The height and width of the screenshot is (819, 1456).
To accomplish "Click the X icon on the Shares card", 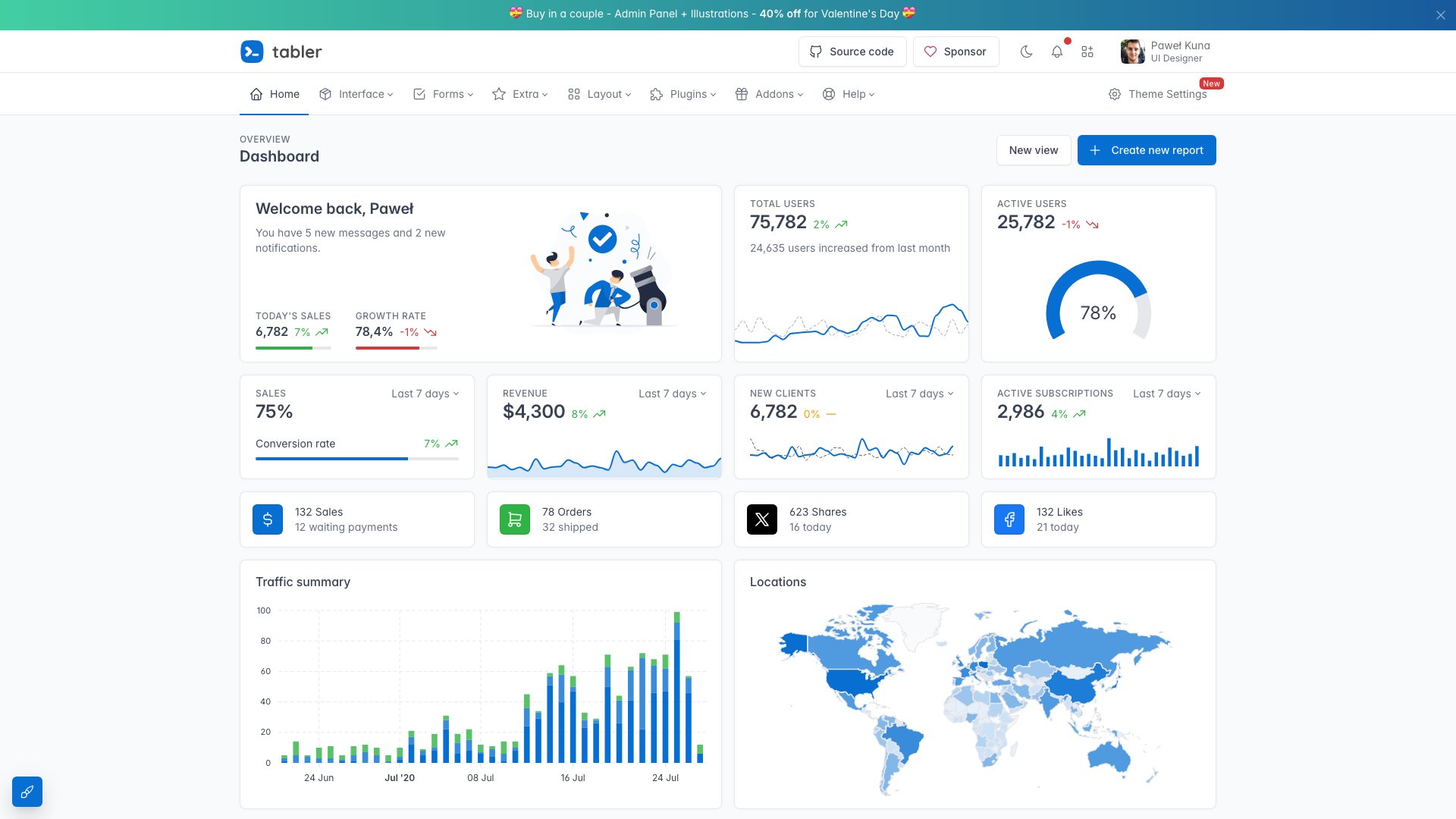I will pos(761,519).
